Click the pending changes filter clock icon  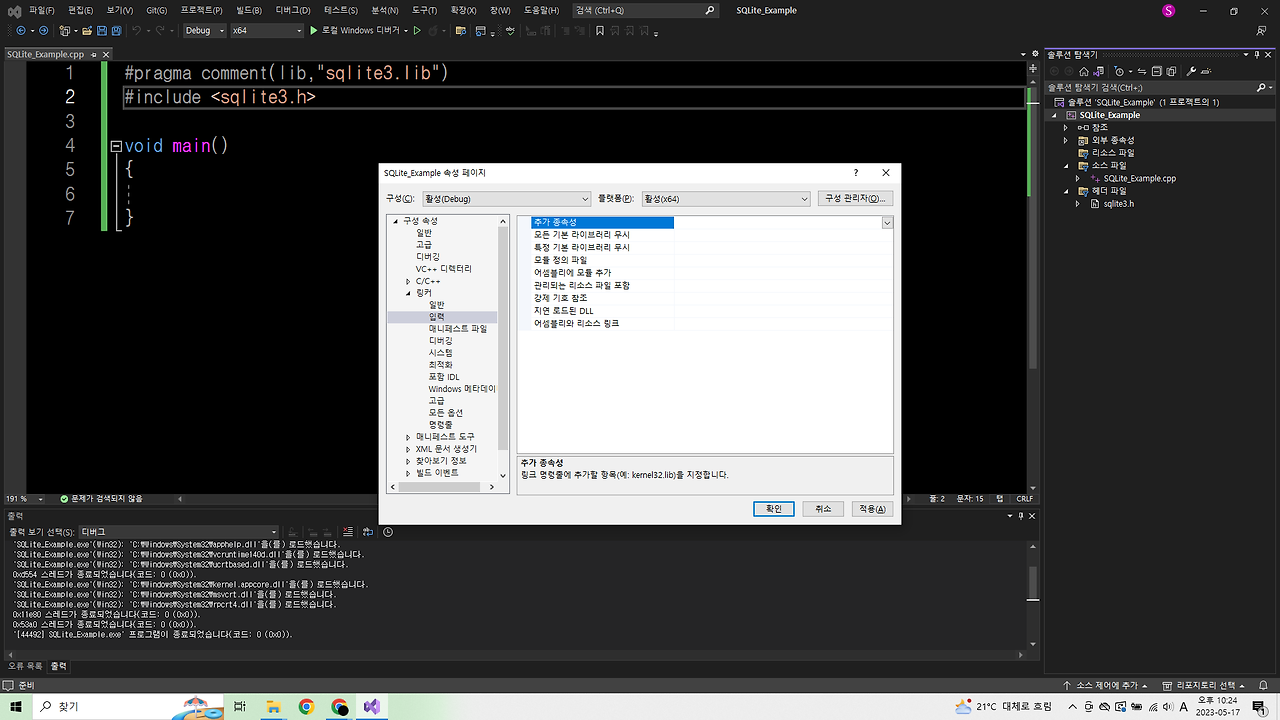[1119, 72]
